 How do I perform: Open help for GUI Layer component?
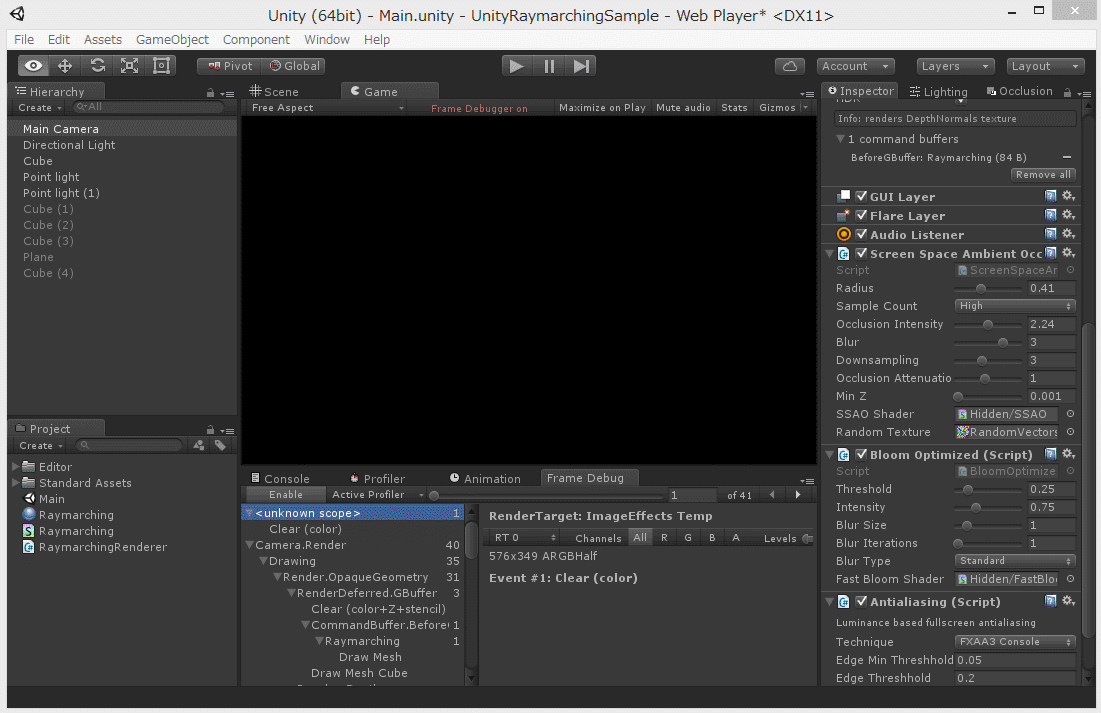coord(1050,197)
